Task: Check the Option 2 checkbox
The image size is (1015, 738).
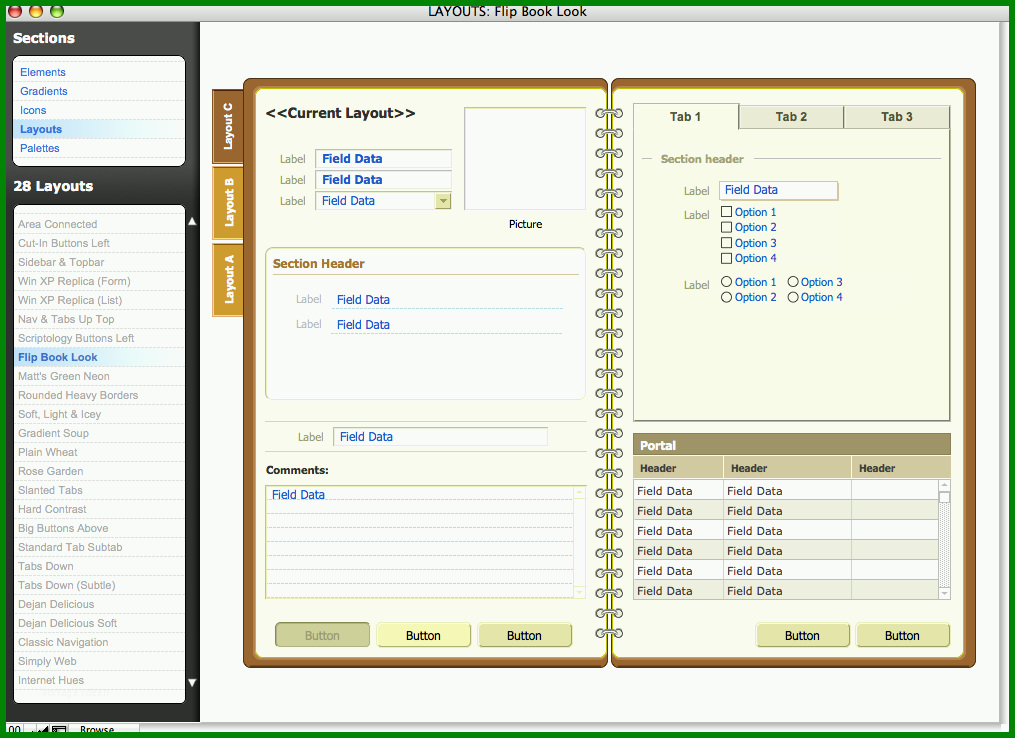Action: [x=726, y=227]
